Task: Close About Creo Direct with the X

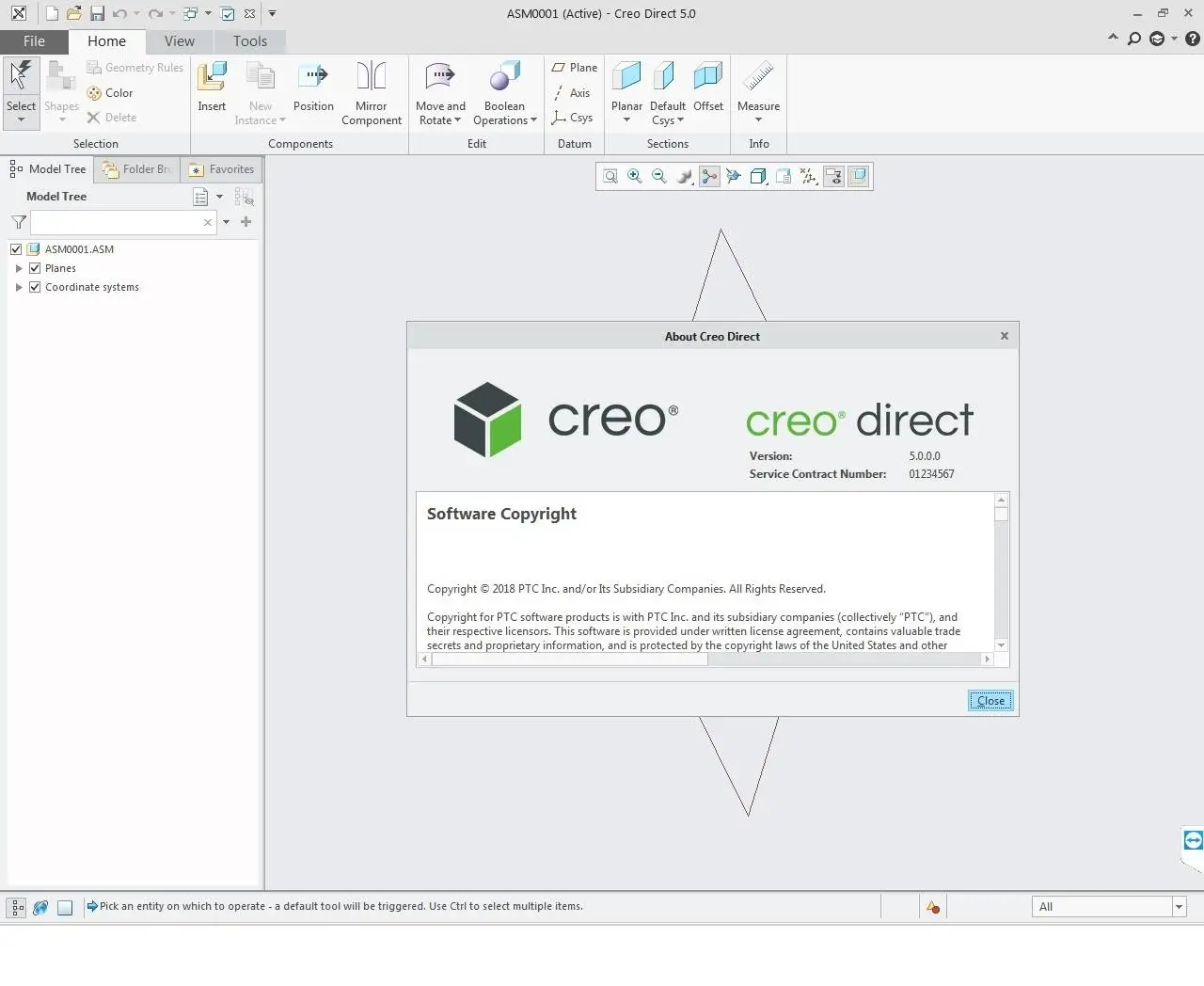Action: (1005, 336)
